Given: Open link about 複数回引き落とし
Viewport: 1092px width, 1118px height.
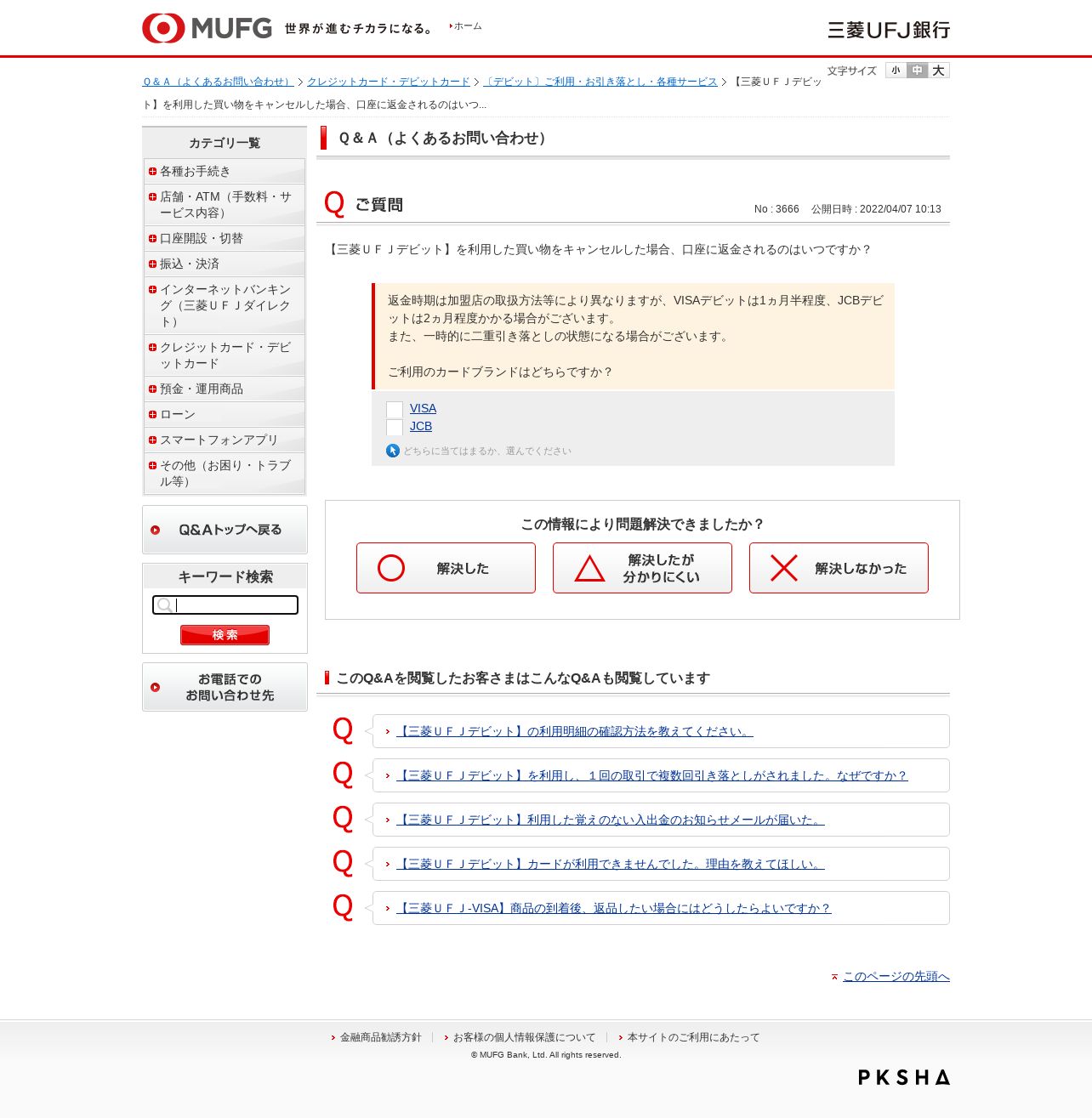Looking at the screenshot, I should 652,775.
